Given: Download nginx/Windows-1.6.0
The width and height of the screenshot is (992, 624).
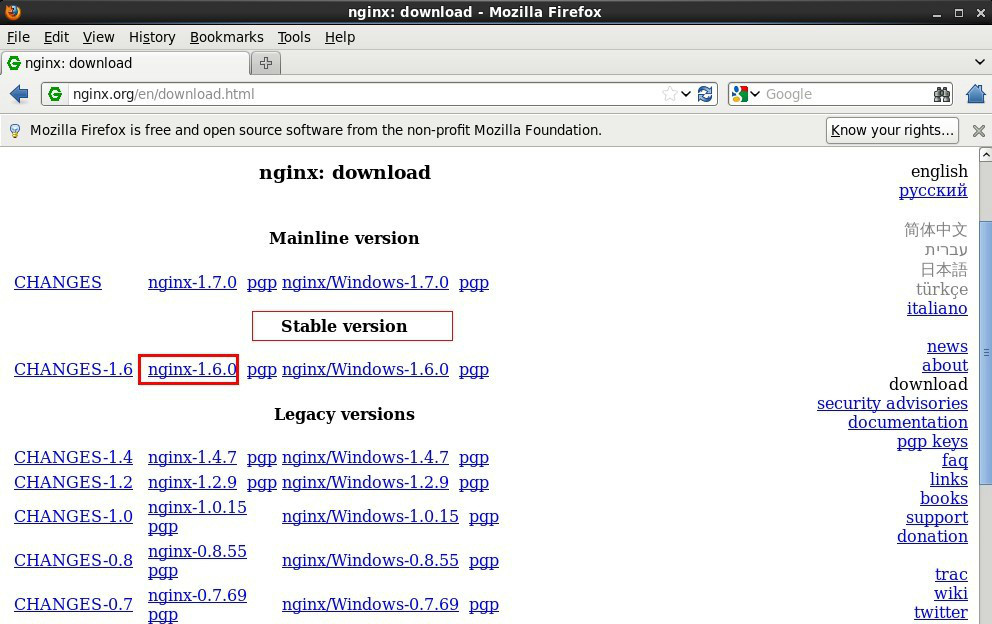Looking at the screenshot, I should (366, 369).
